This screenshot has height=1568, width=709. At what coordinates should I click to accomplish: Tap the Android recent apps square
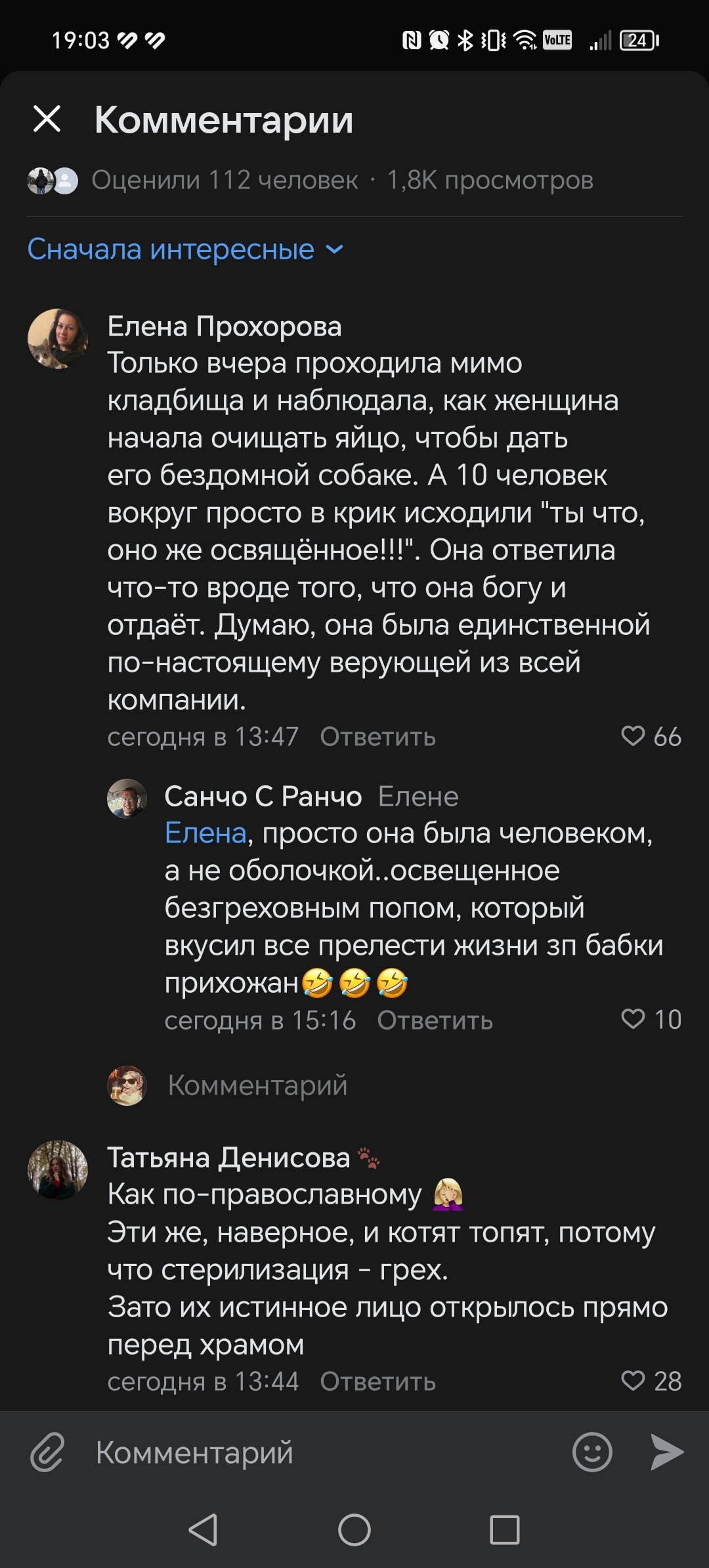click(x=505, y=1530)
